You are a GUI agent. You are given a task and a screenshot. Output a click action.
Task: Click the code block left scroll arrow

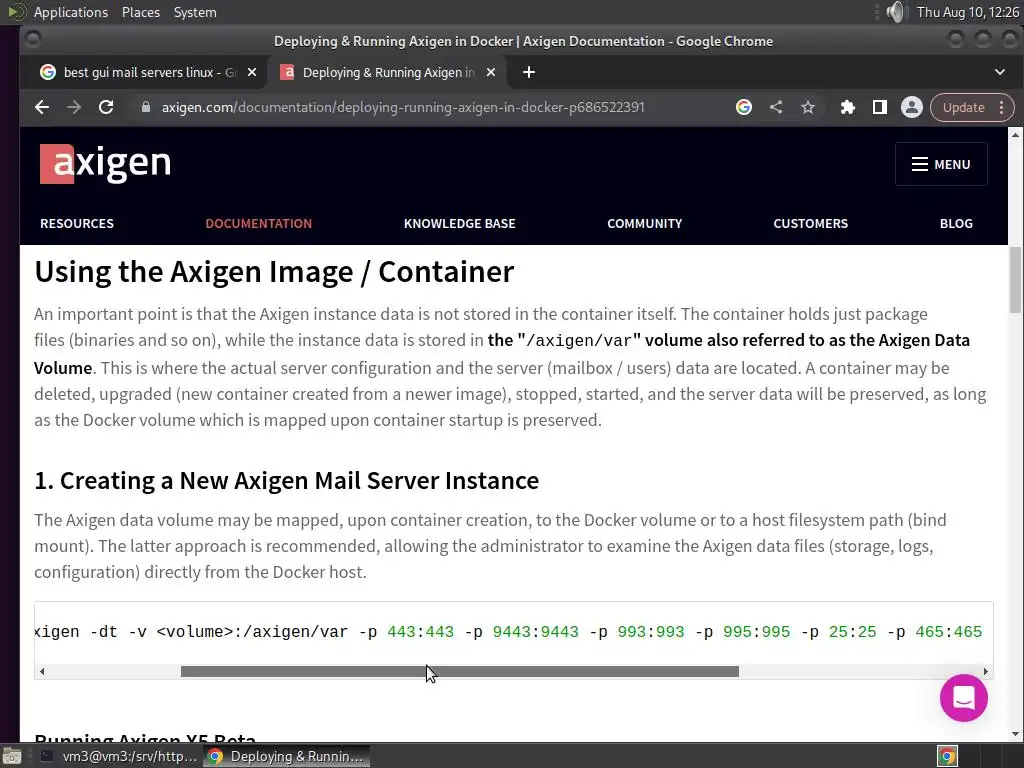pyautogui.click(x=42, y=671)
